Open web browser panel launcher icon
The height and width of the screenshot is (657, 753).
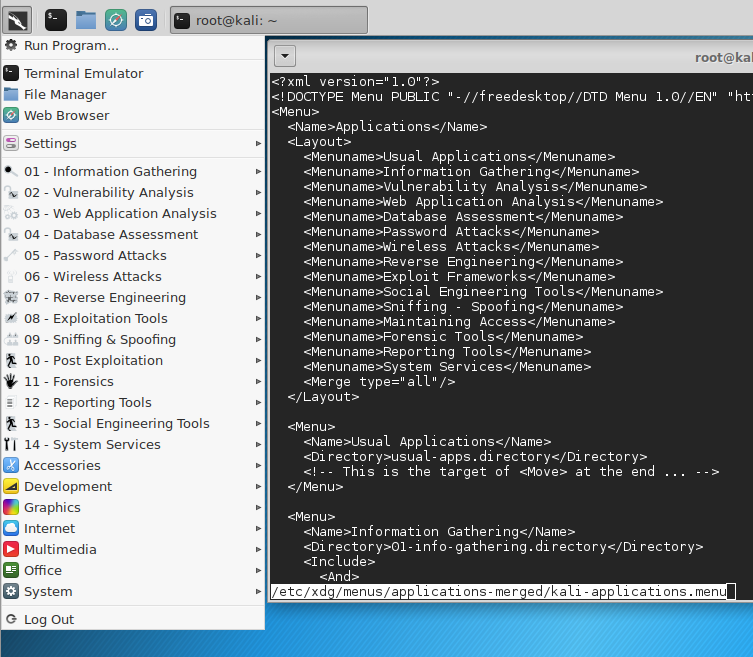(x=116, y=19)
